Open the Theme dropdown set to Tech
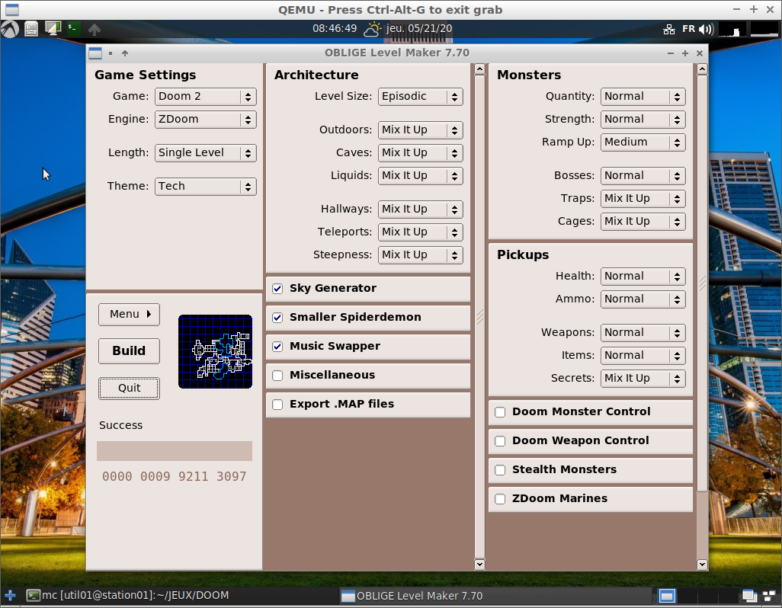 [x=205, y=187]
